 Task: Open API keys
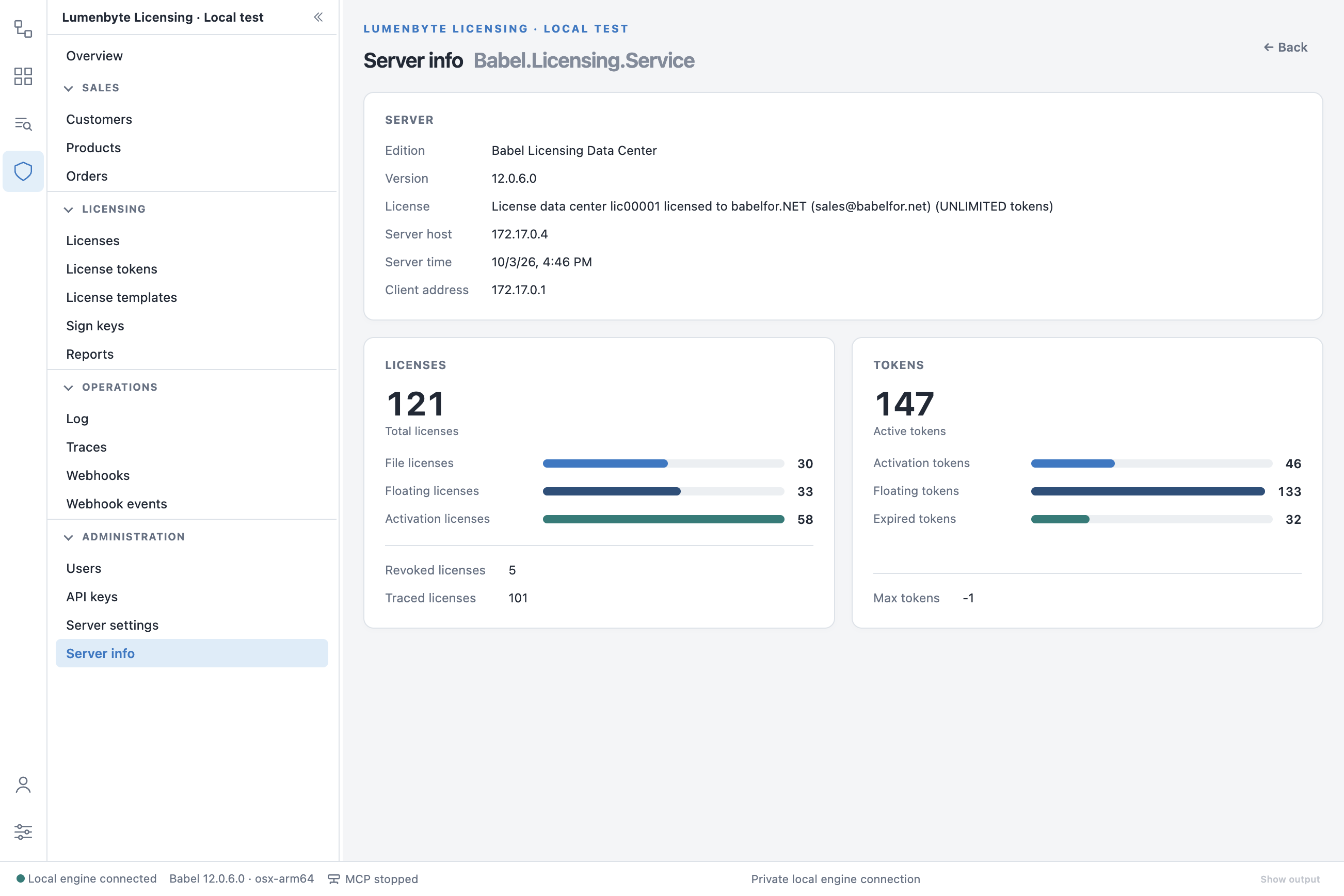coord(192,597)
